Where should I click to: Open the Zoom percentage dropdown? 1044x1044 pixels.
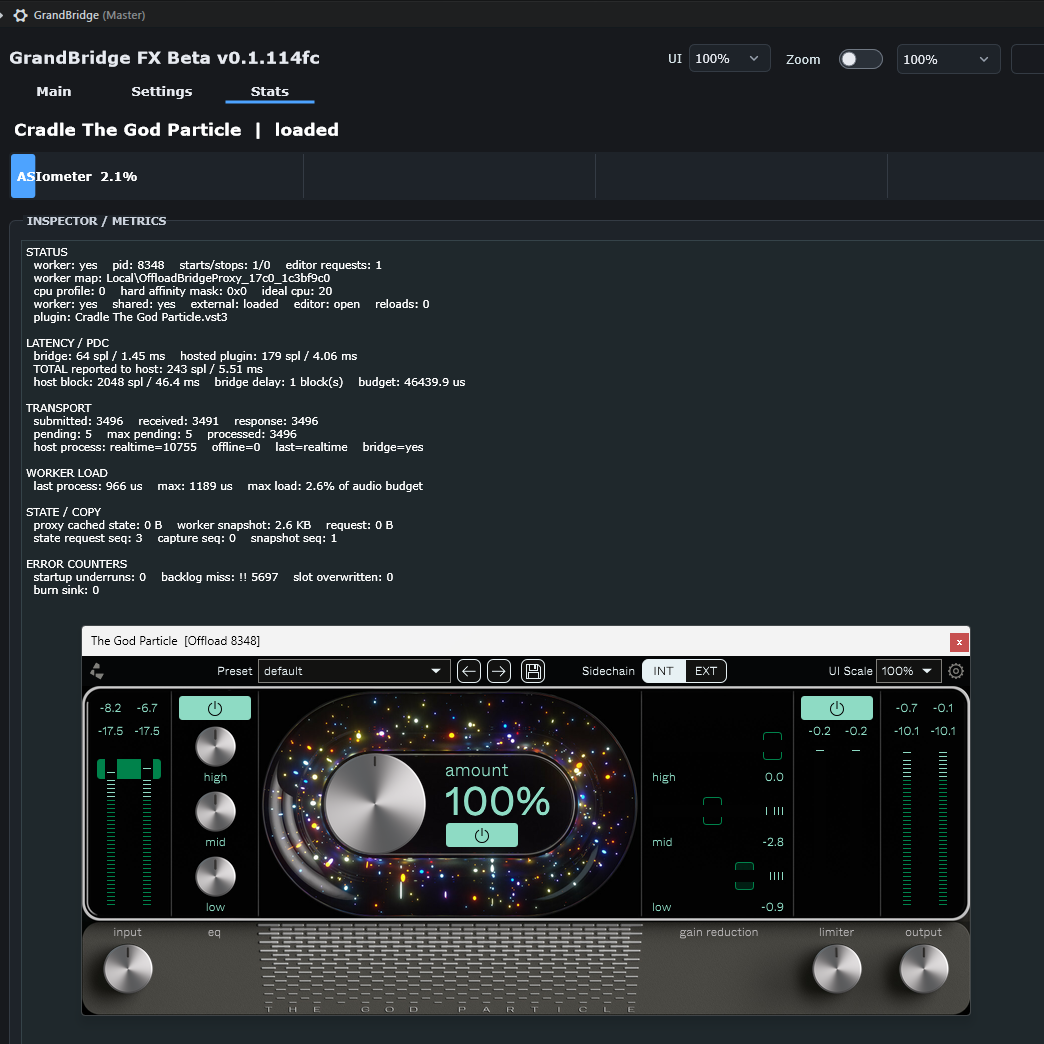tap(948, 59)
